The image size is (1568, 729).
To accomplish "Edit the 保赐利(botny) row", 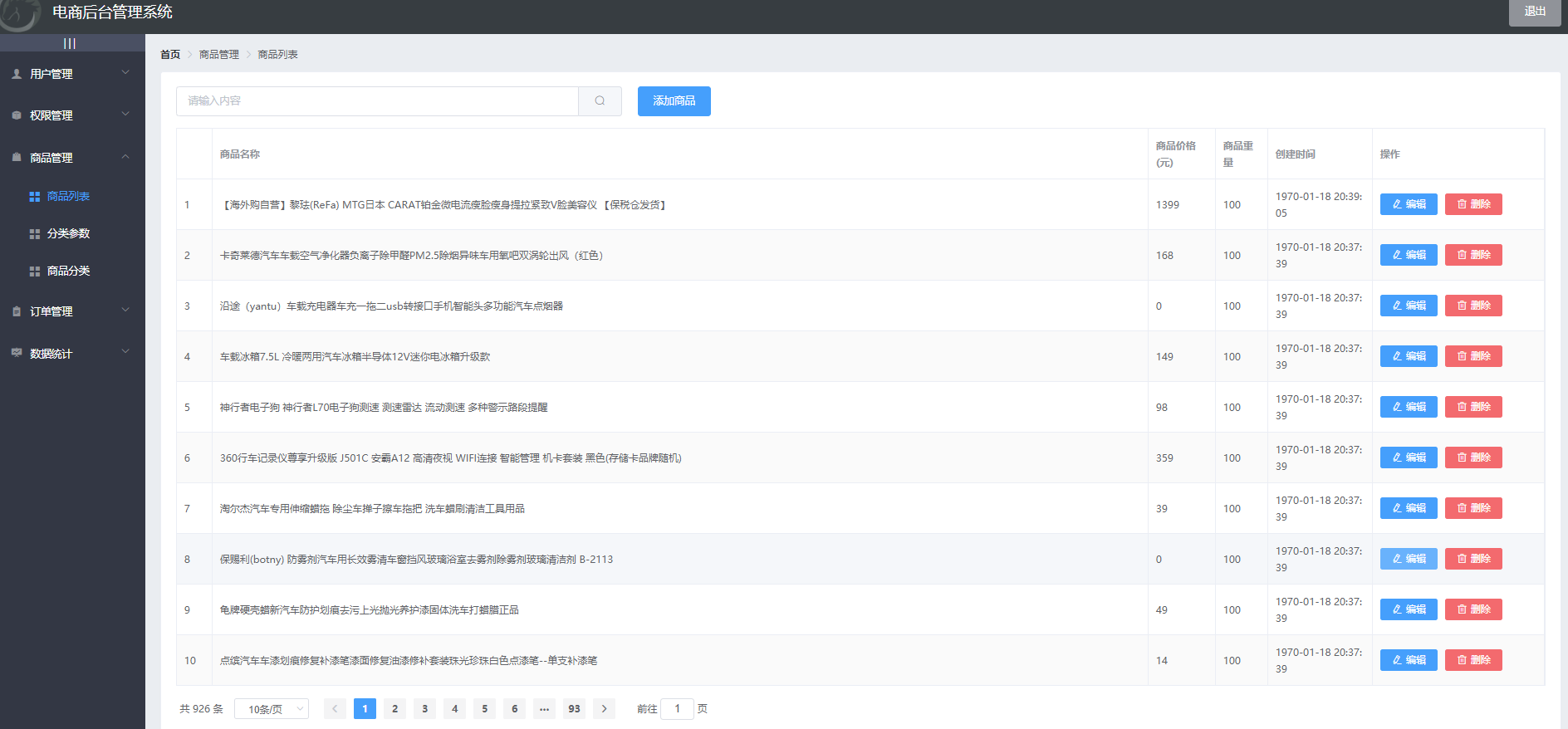I will point(1409,559).
